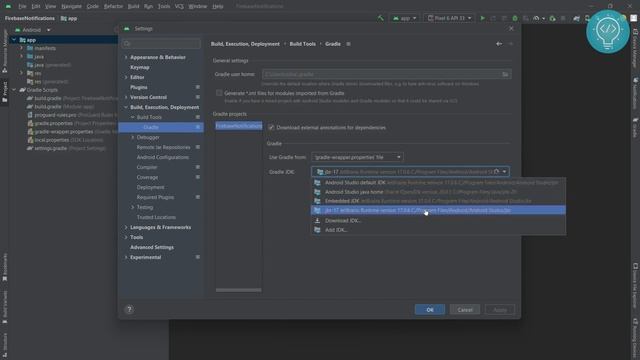Click the OK button

430,309
